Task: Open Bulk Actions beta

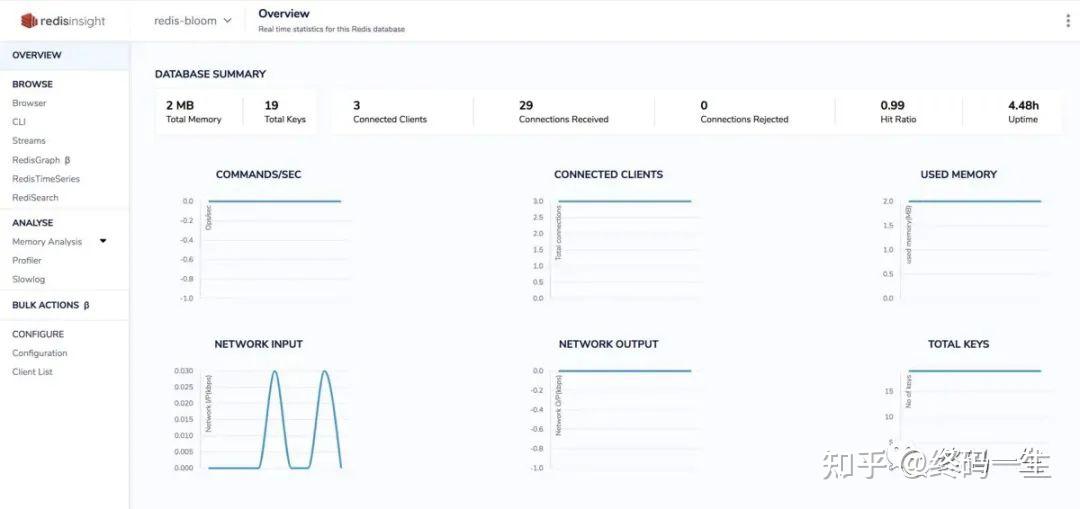Action: (51, 305)
